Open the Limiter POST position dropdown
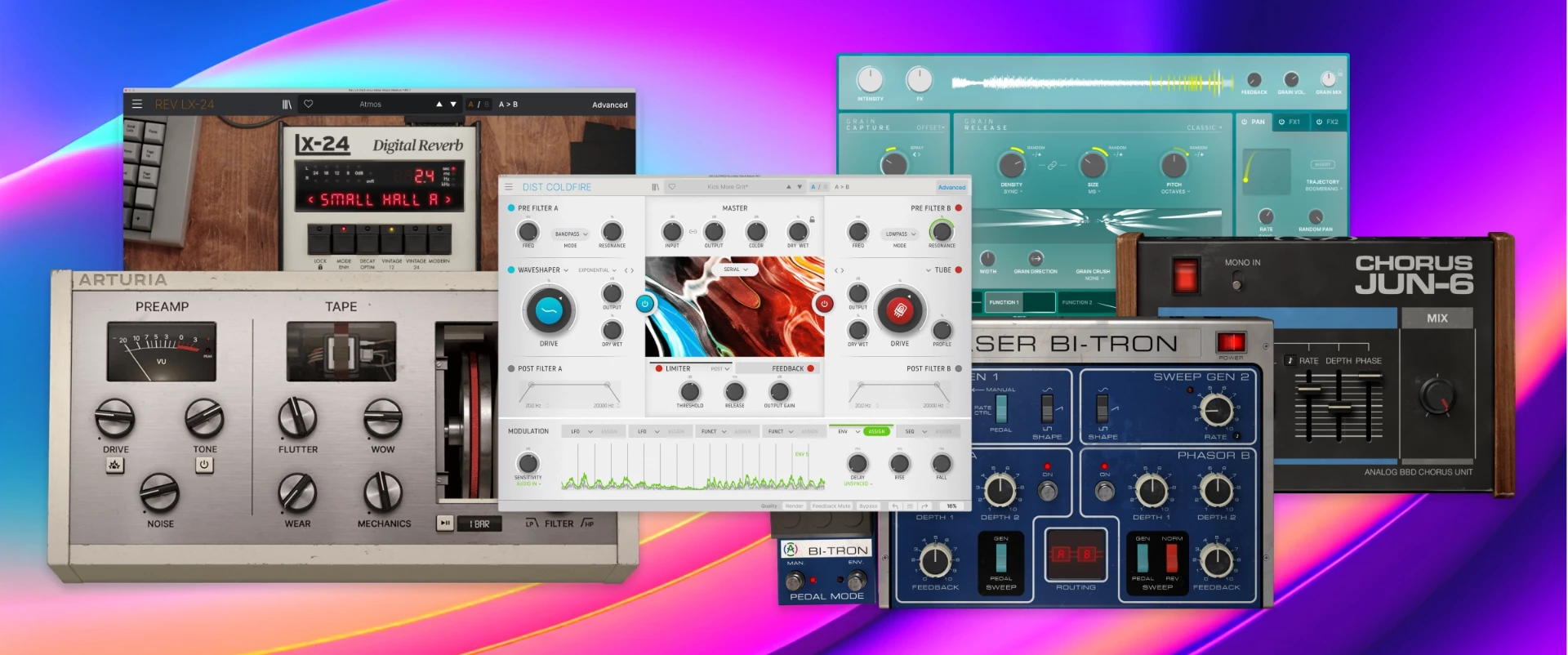This screenshot has width=1568, height=655. (x=719, y=369)
